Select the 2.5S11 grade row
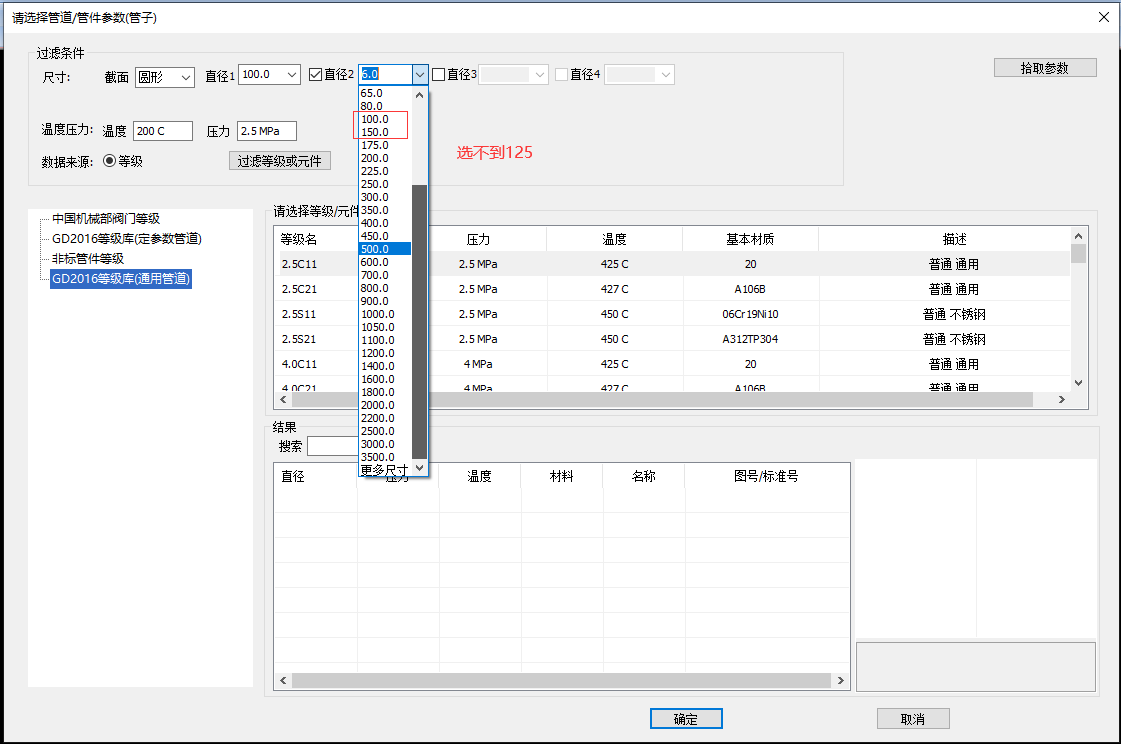This screenshot has height=744, width=1121. pyautogui.click(x=299, y=314)
